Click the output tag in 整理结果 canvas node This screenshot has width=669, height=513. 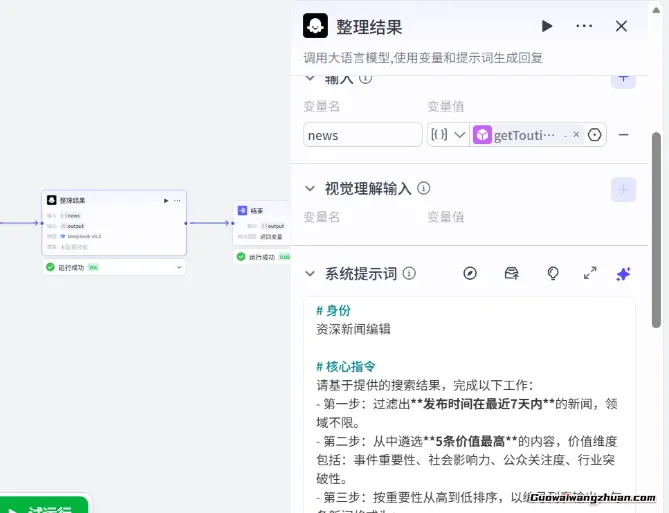[73, 226]
